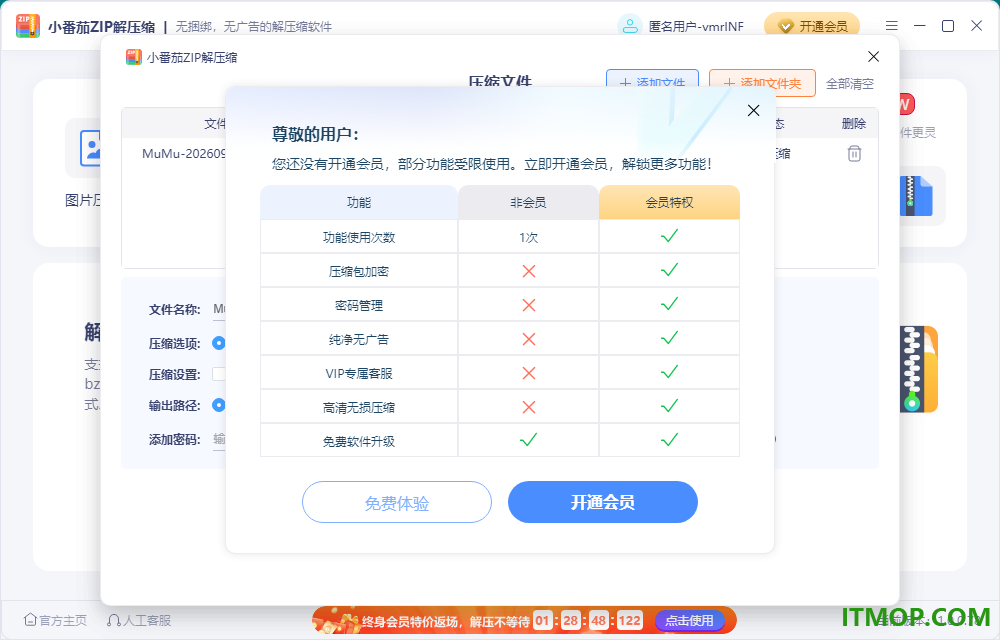This screenshot has width=1000, height=640.
Task: Click the green check for non-member 免费软件升级
Action: [x=528, y=439]
